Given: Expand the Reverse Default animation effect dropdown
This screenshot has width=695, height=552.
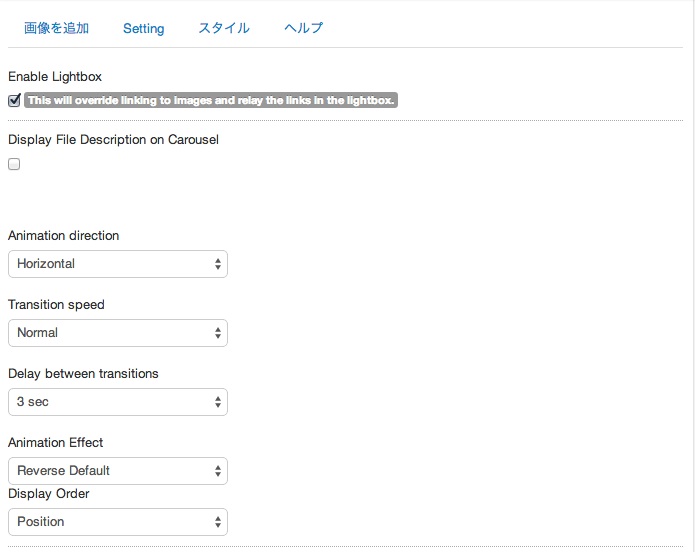Looking at the screenshot, I should (x=117, y=471).
